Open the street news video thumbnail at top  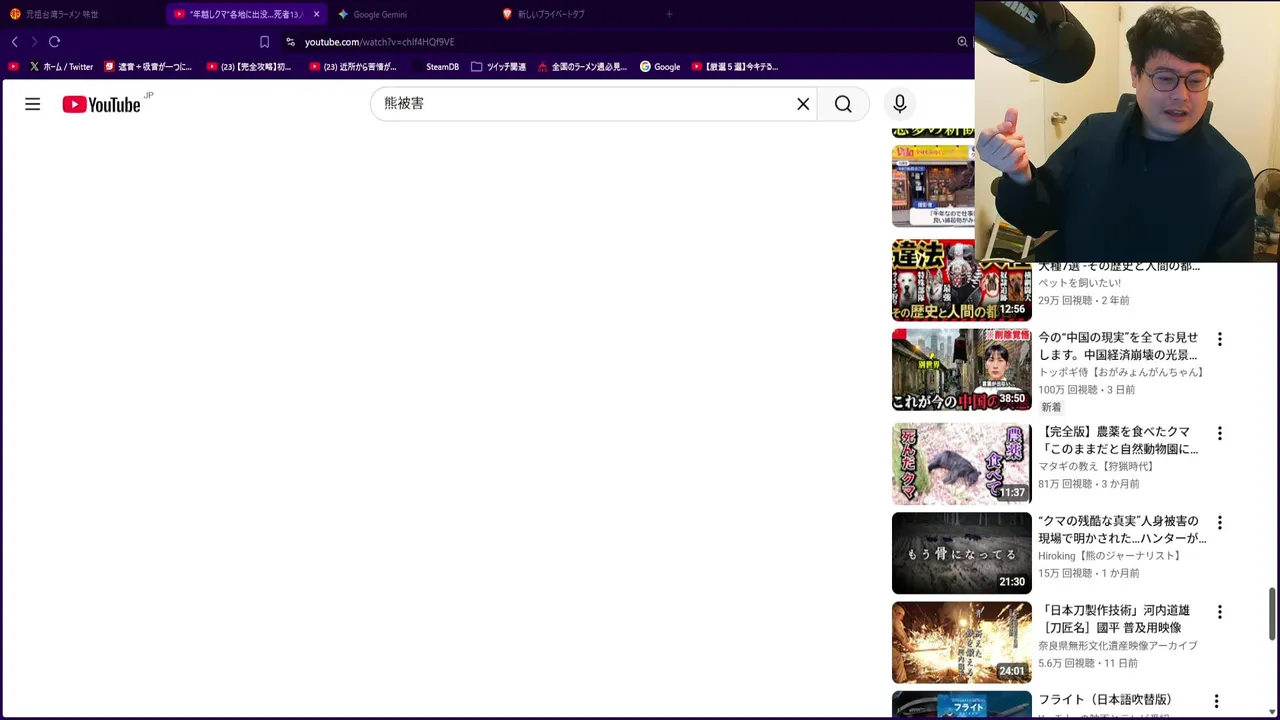(x=933, y=186)
